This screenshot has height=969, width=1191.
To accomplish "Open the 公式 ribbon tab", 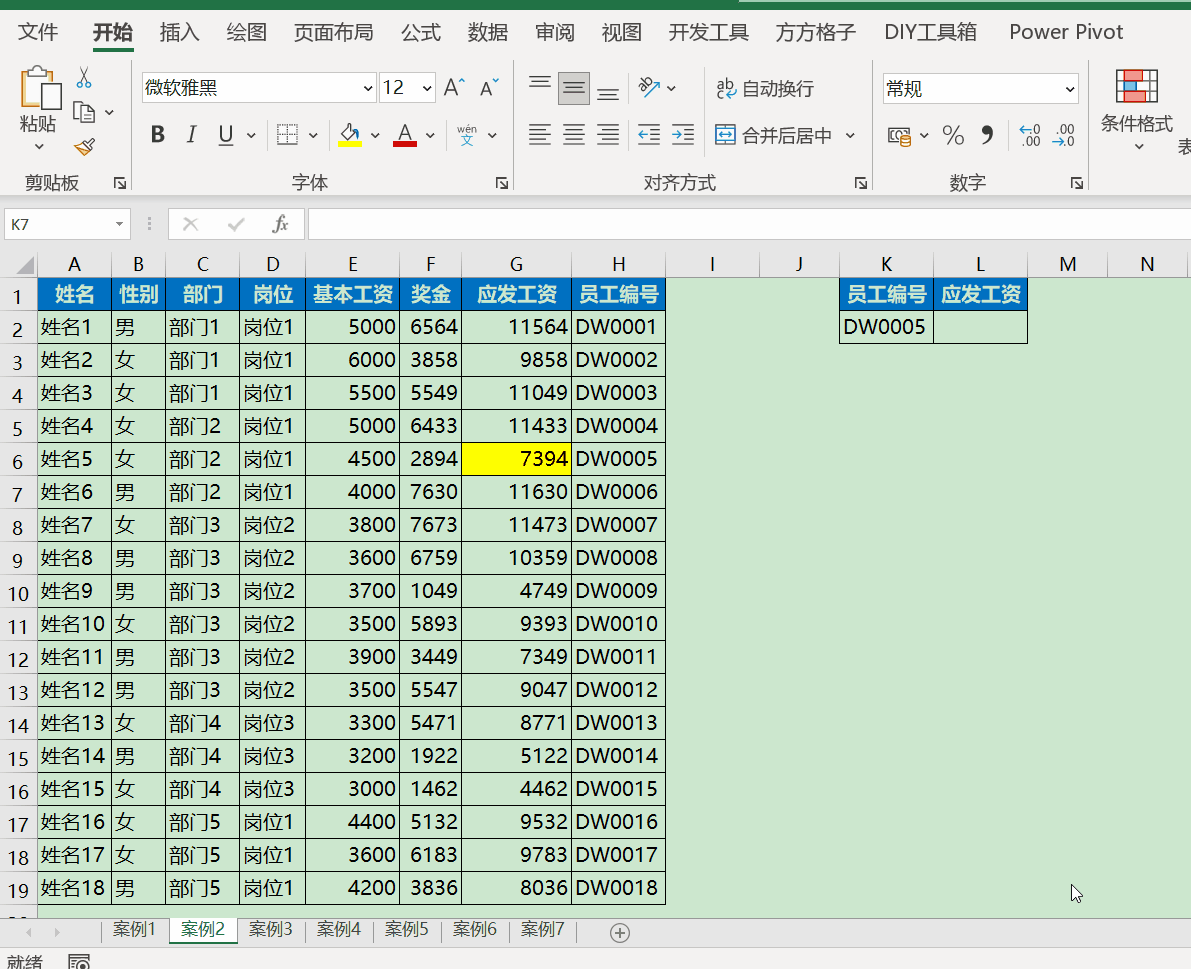I will [421, 32].
